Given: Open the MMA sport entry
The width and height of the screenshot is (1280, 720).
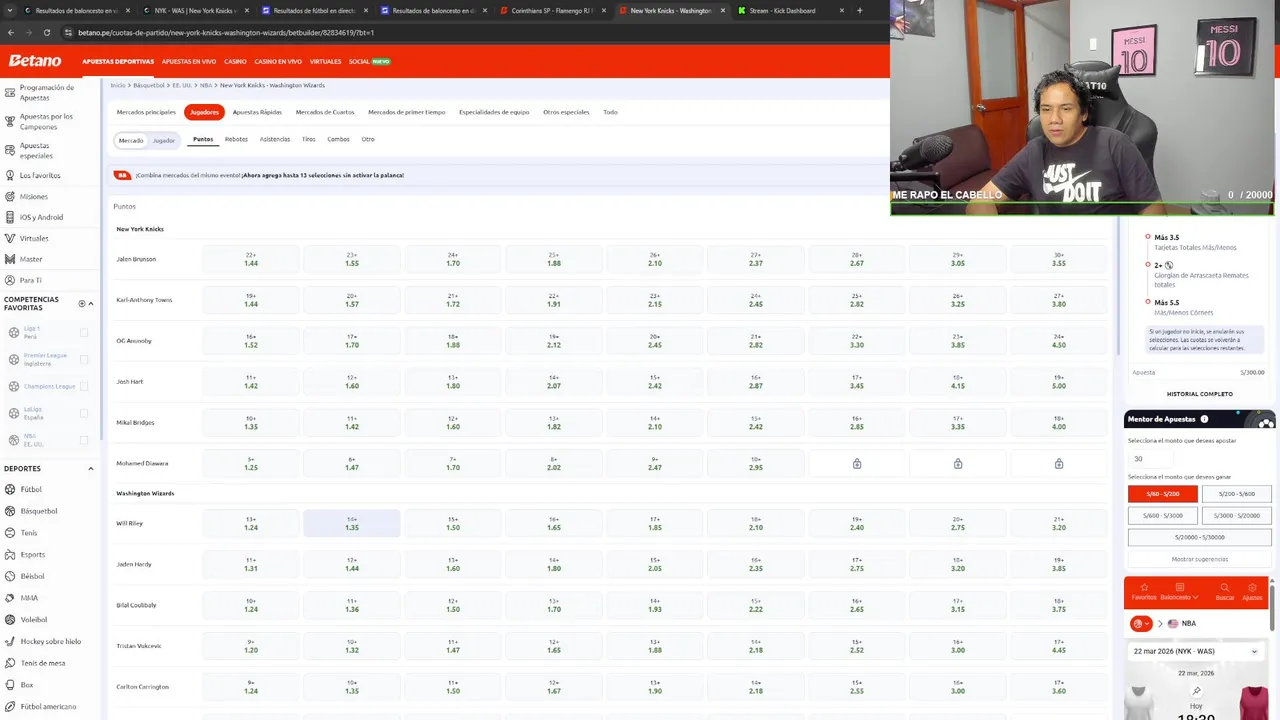Looking at the screenshot, I should pos(29,598).
